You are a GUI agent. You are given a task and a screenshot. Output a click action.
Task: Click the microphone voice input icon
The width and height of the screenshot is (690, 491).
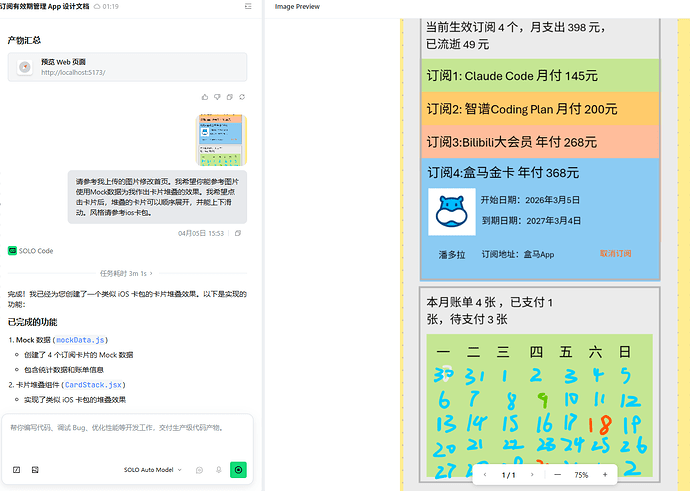(x=219, y=470)
